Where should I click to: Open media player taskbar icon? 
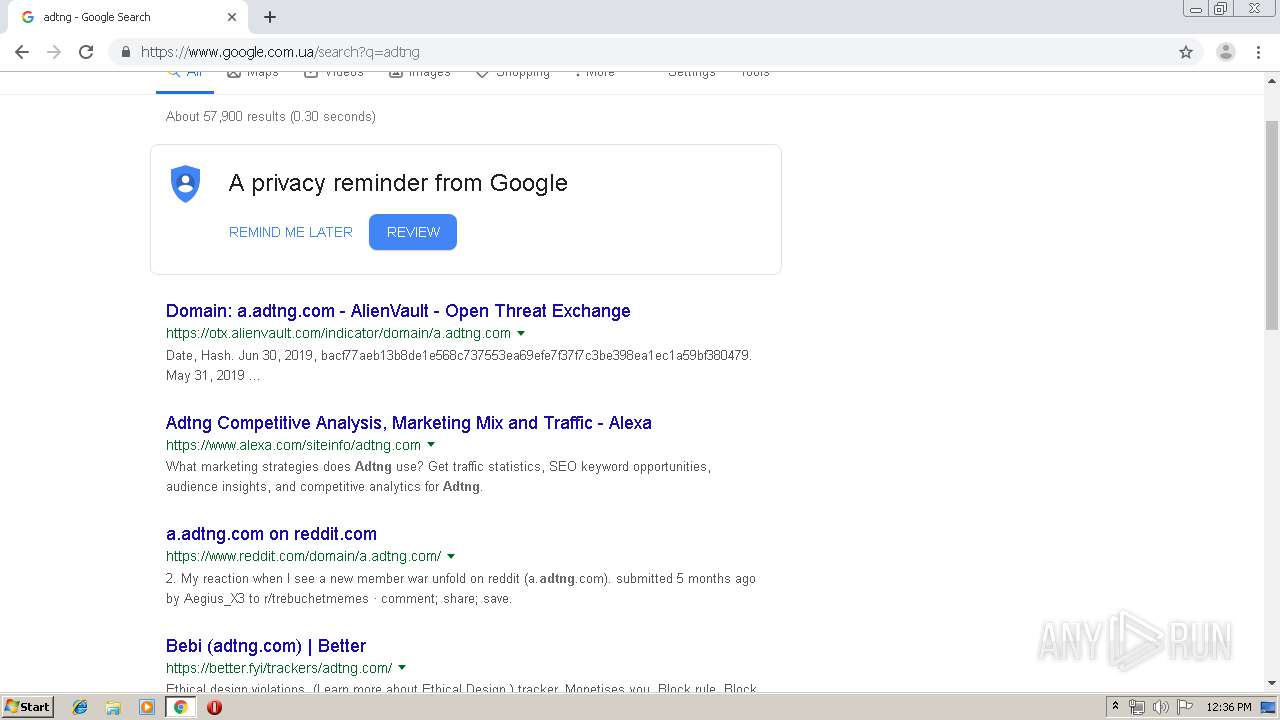[147, 707]
